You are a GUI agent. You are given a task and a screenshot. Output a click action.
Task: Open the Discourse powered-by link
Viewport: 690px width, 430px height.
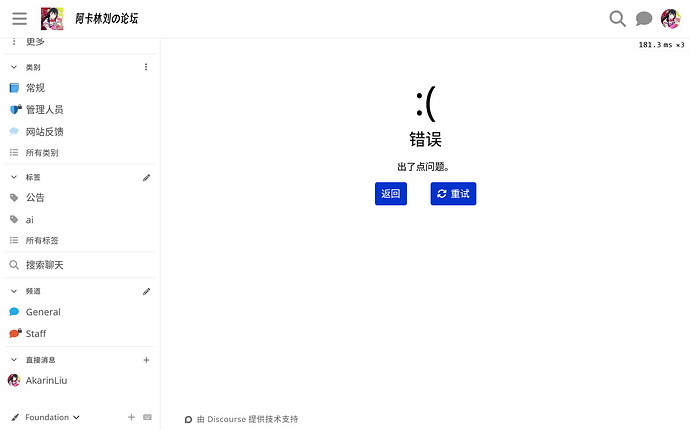(241, 419)
